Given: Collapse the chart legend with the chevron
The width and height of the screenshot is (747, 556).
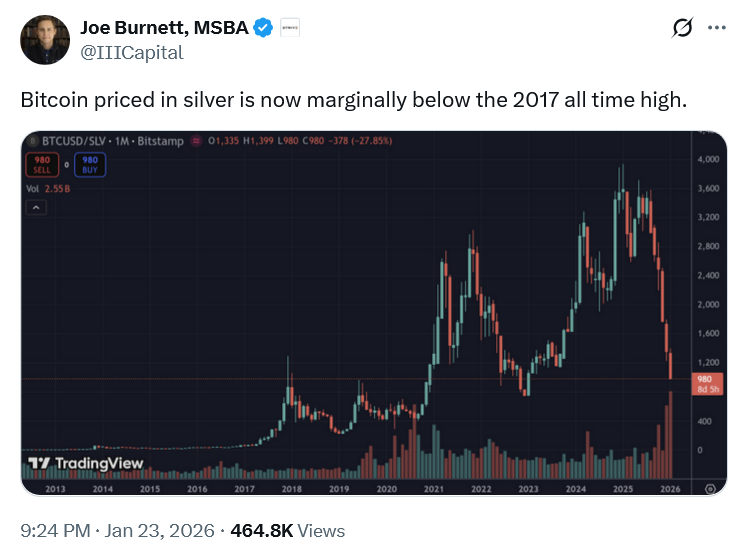Looking at the screenshot, I should click(38, 207).
